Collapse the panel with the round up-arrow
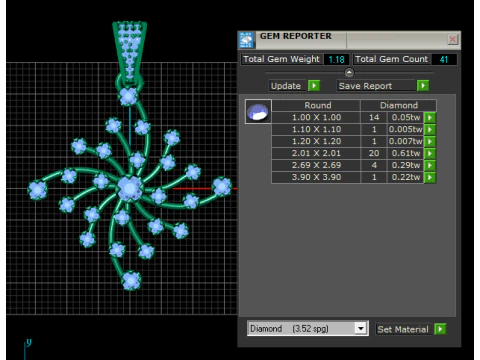Viewport: 480px width, 360px height. [349, 72]
